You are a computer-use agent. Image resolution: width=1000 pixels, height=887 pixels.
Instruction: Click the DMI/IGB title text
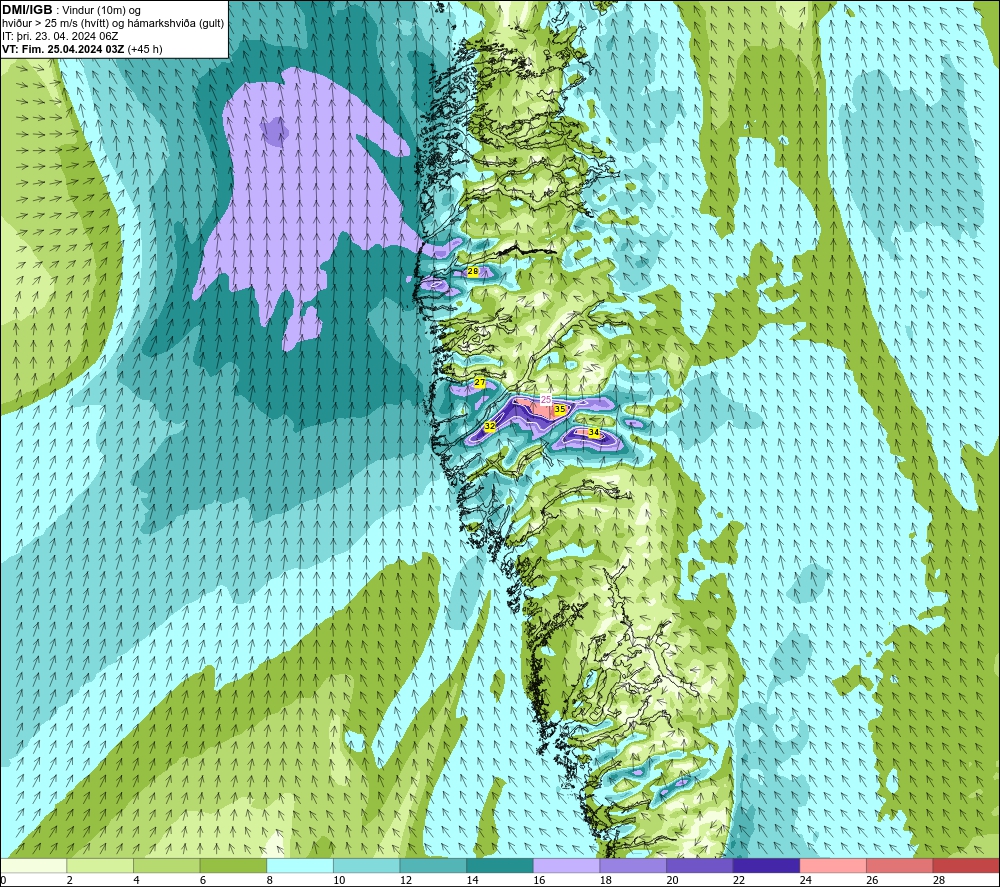[27, 10]
